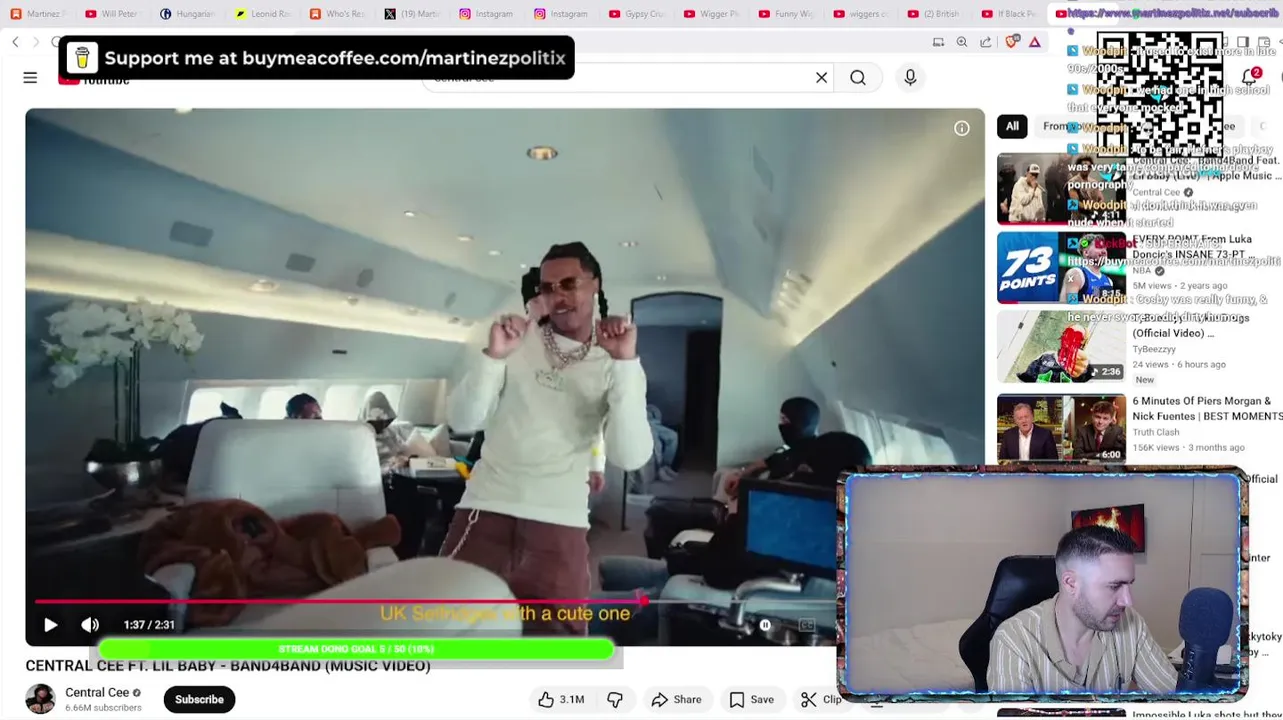
Task: Click the magnifier search button
Action: coord(858,78)
